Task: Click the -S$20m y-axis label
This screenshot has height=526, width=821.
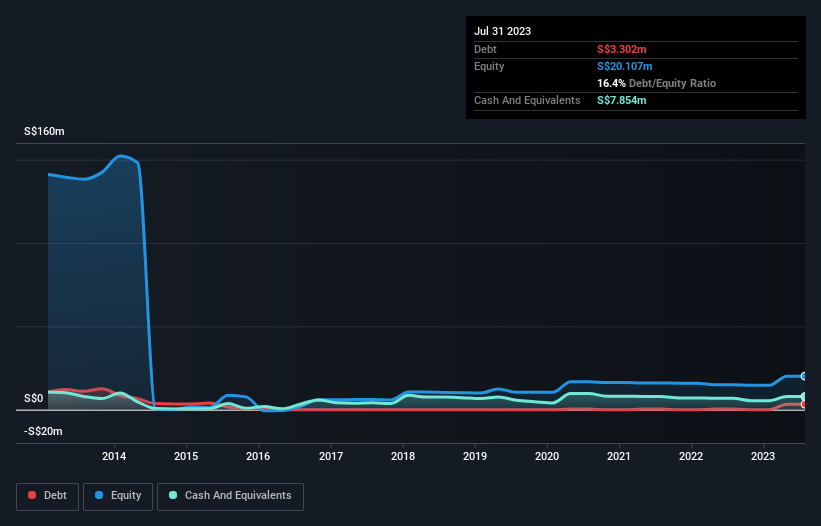Action: (43, 431)
